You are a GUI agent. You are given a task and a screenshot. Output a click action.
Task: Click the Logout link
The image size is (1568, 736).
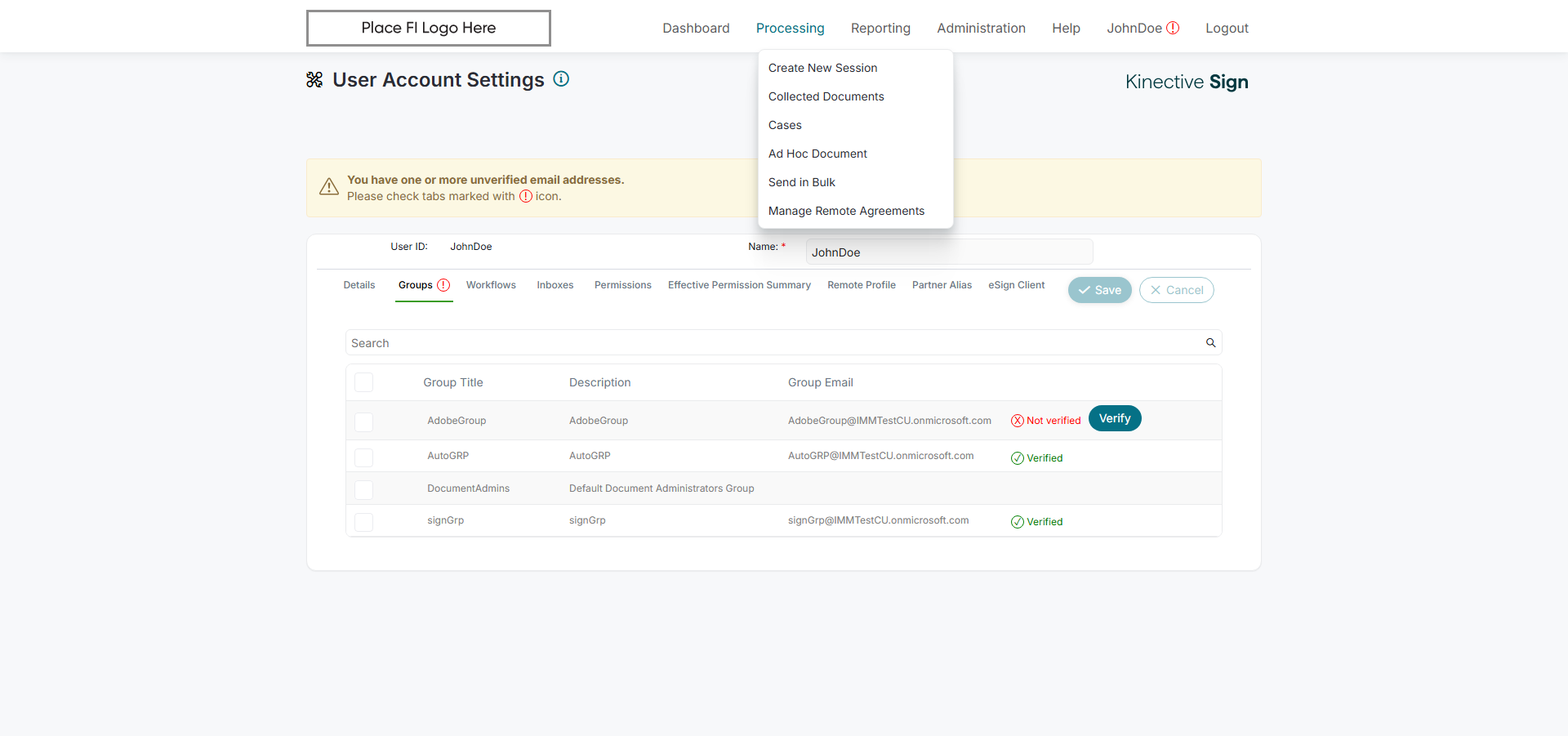pos(1227,28)
